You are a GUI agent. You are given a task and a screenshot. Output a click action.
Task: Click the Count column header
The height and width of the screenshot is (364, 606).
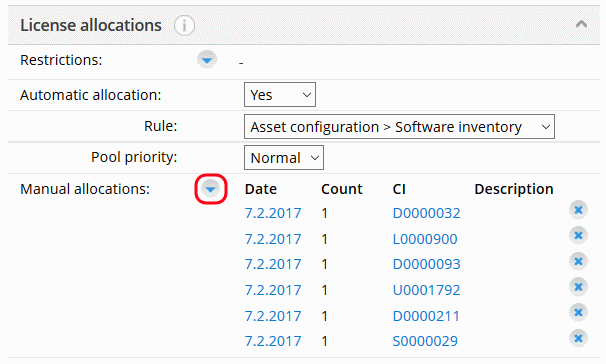[342, 189]
